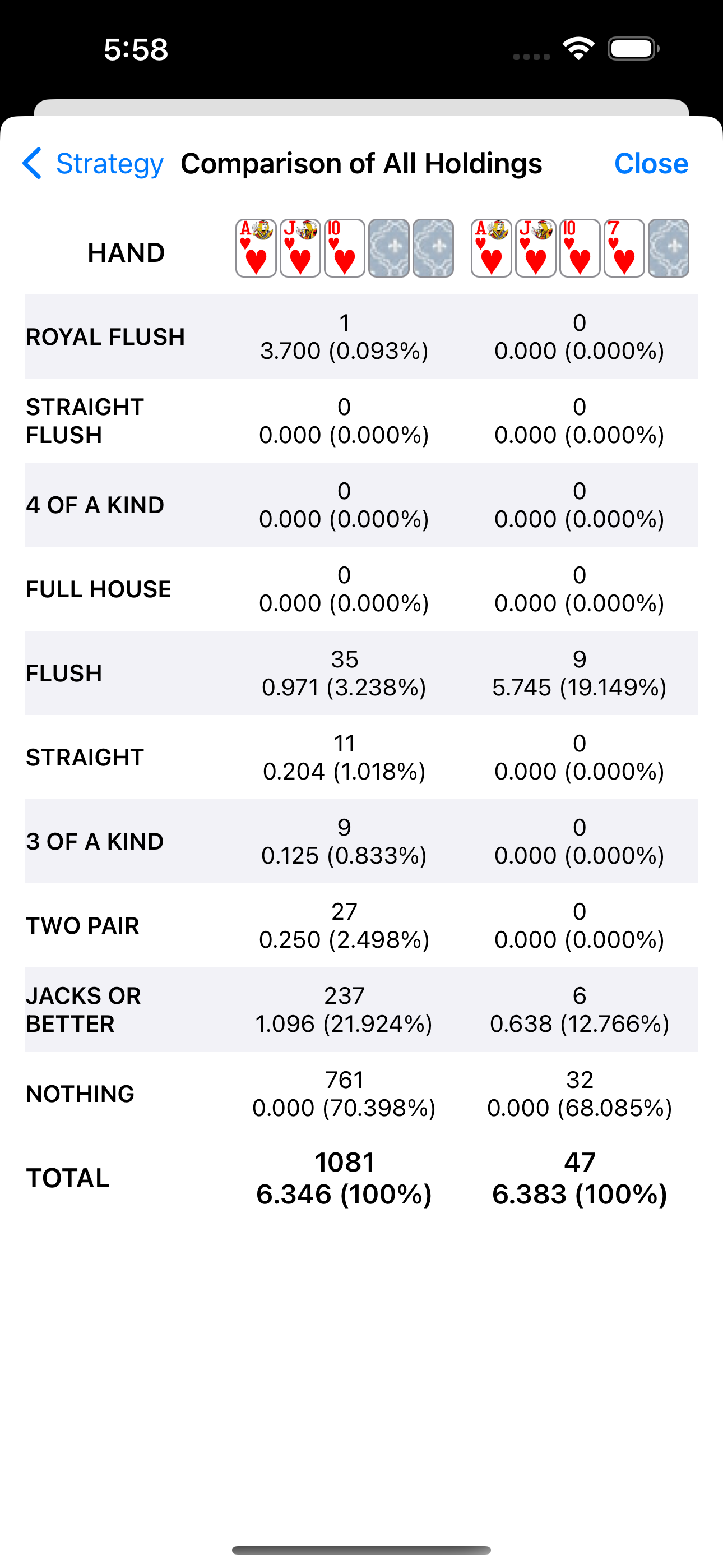This screenshot has height=1568, width=723.
Task: Tap the second face-down card in first hand
Action: [x=433, y=248]
